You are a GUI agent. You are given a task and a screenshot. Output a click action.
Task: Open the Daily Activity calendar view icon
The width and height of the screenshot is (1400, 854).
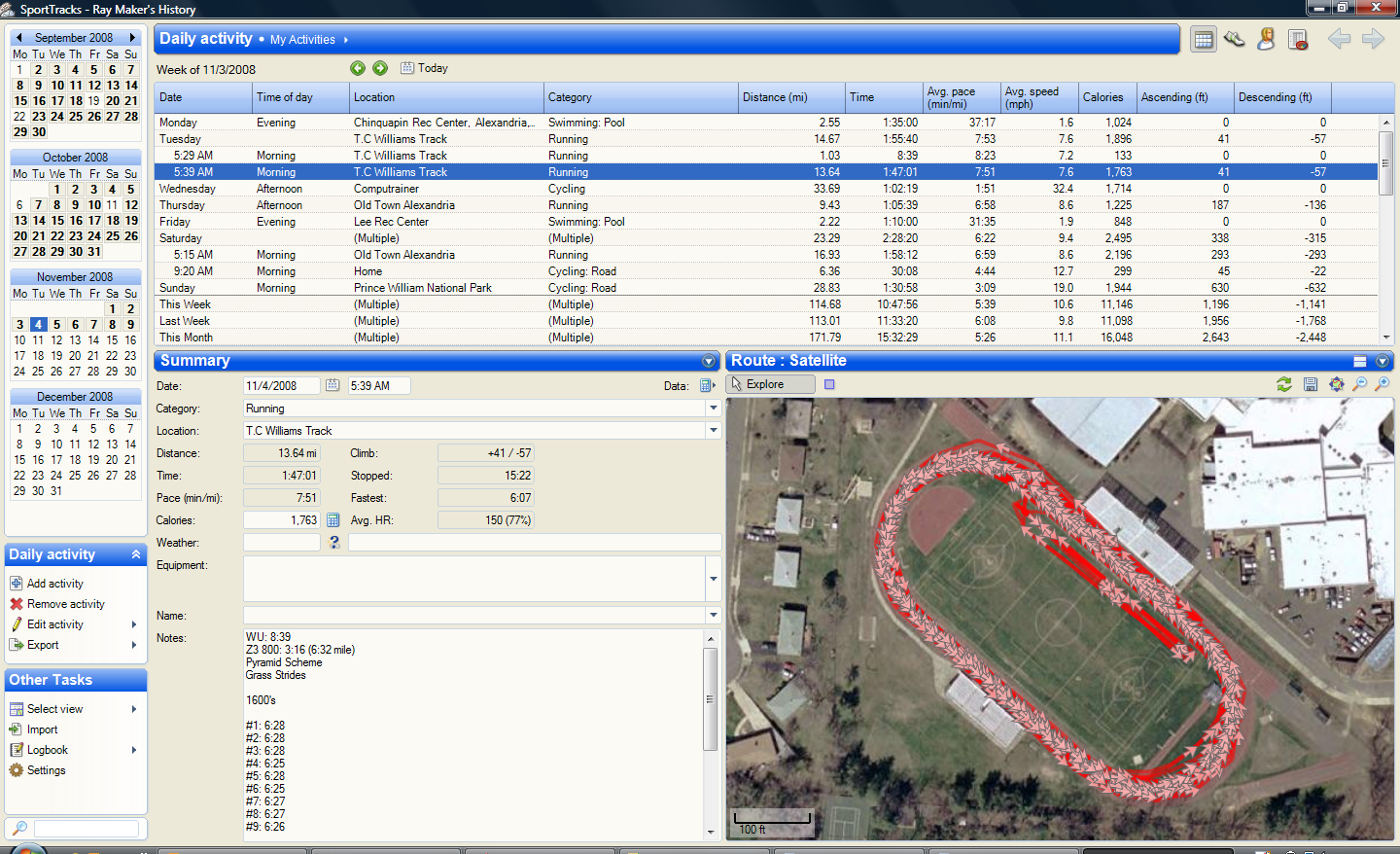tap(1204, 40)
